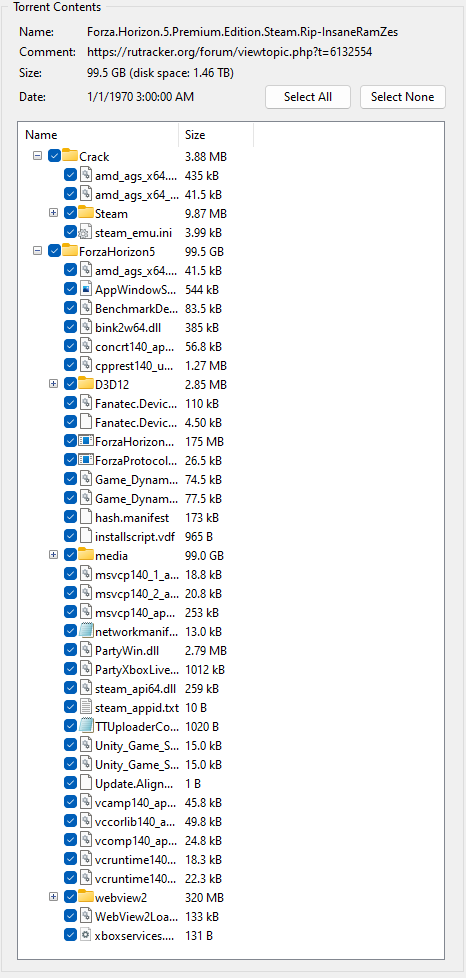This screenshot has height=978, width=466.
Task: Click the Select All button
Action: (x=308, y=97)
